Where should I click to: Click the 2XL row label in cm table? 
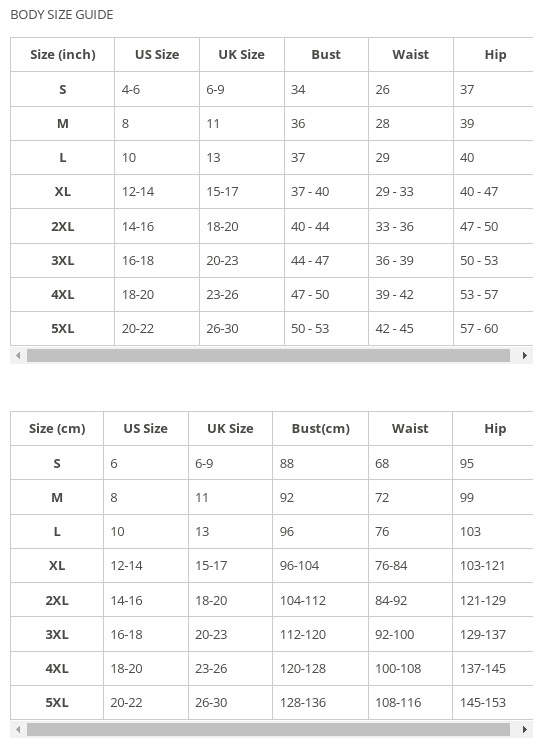(x=57, y=600)
